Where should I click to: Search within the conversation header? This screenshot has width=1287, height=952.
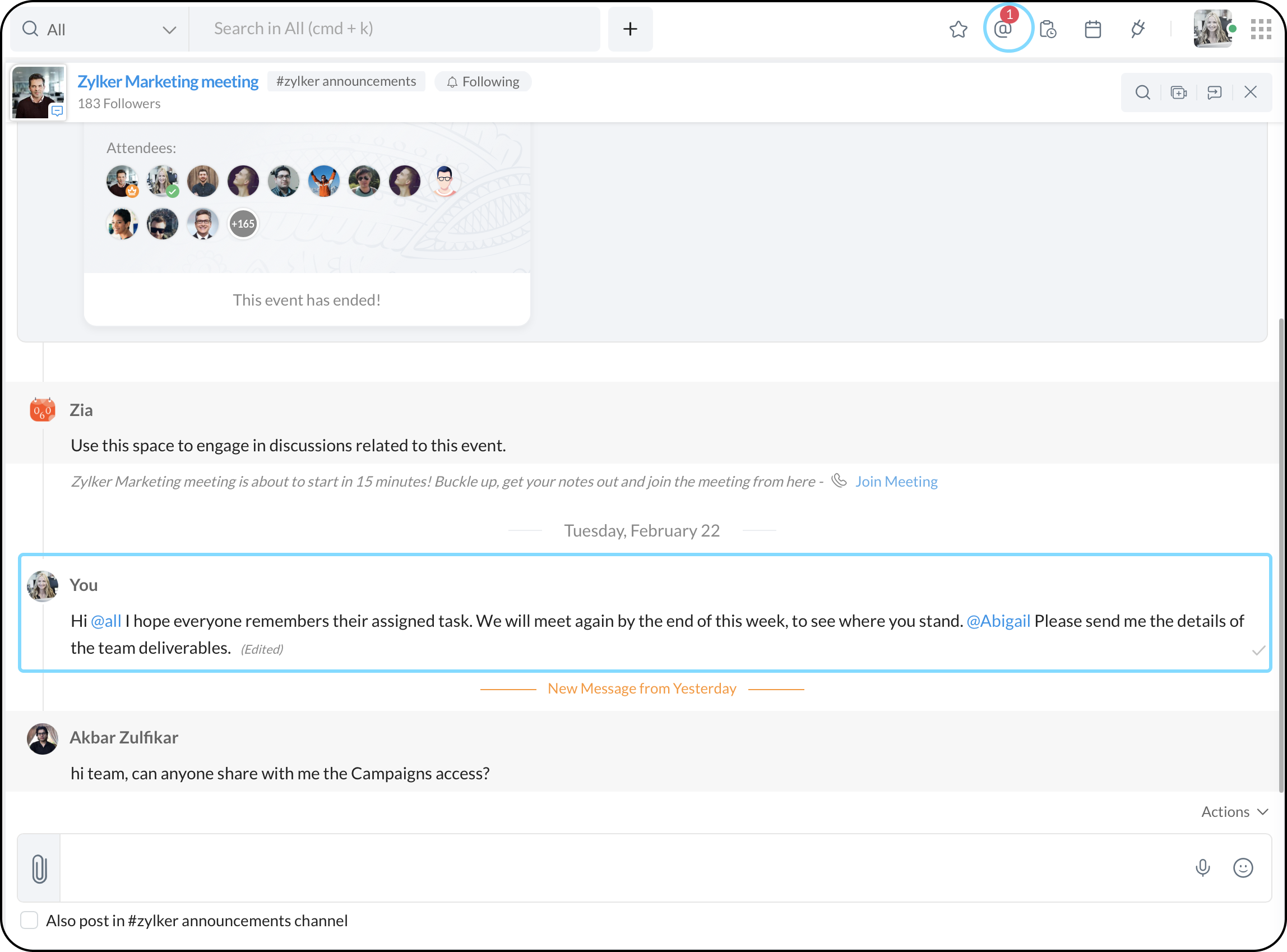(x=1142, y=93)
